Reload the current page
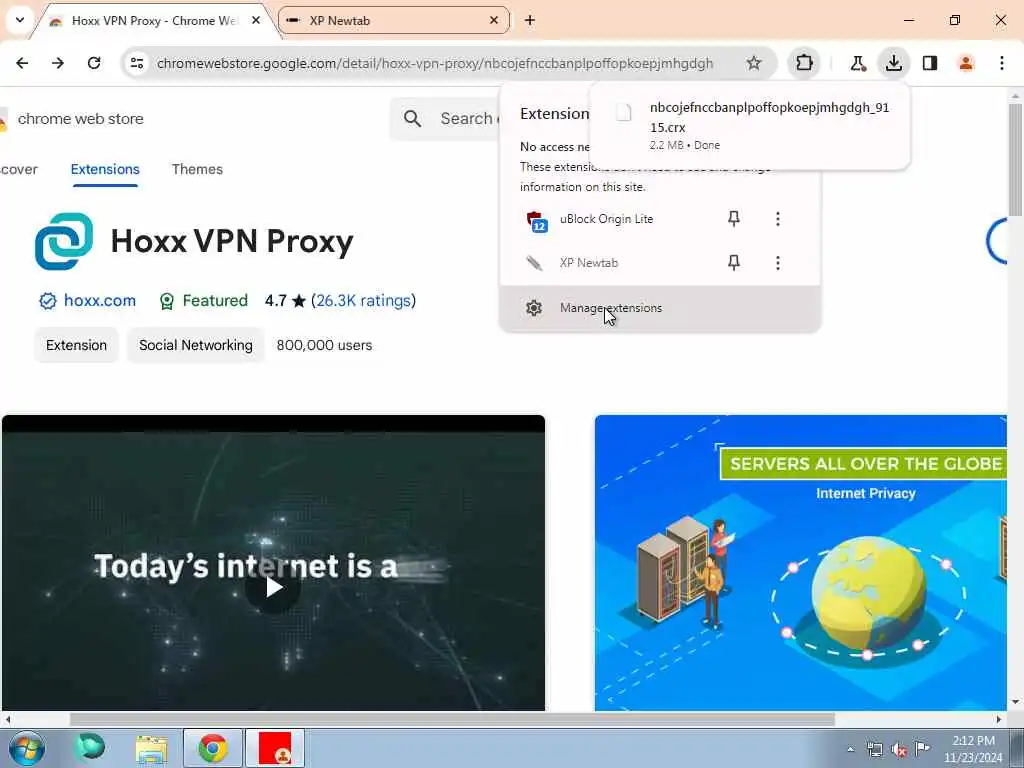Screen dimensions: 1024x768 (94, 63)
